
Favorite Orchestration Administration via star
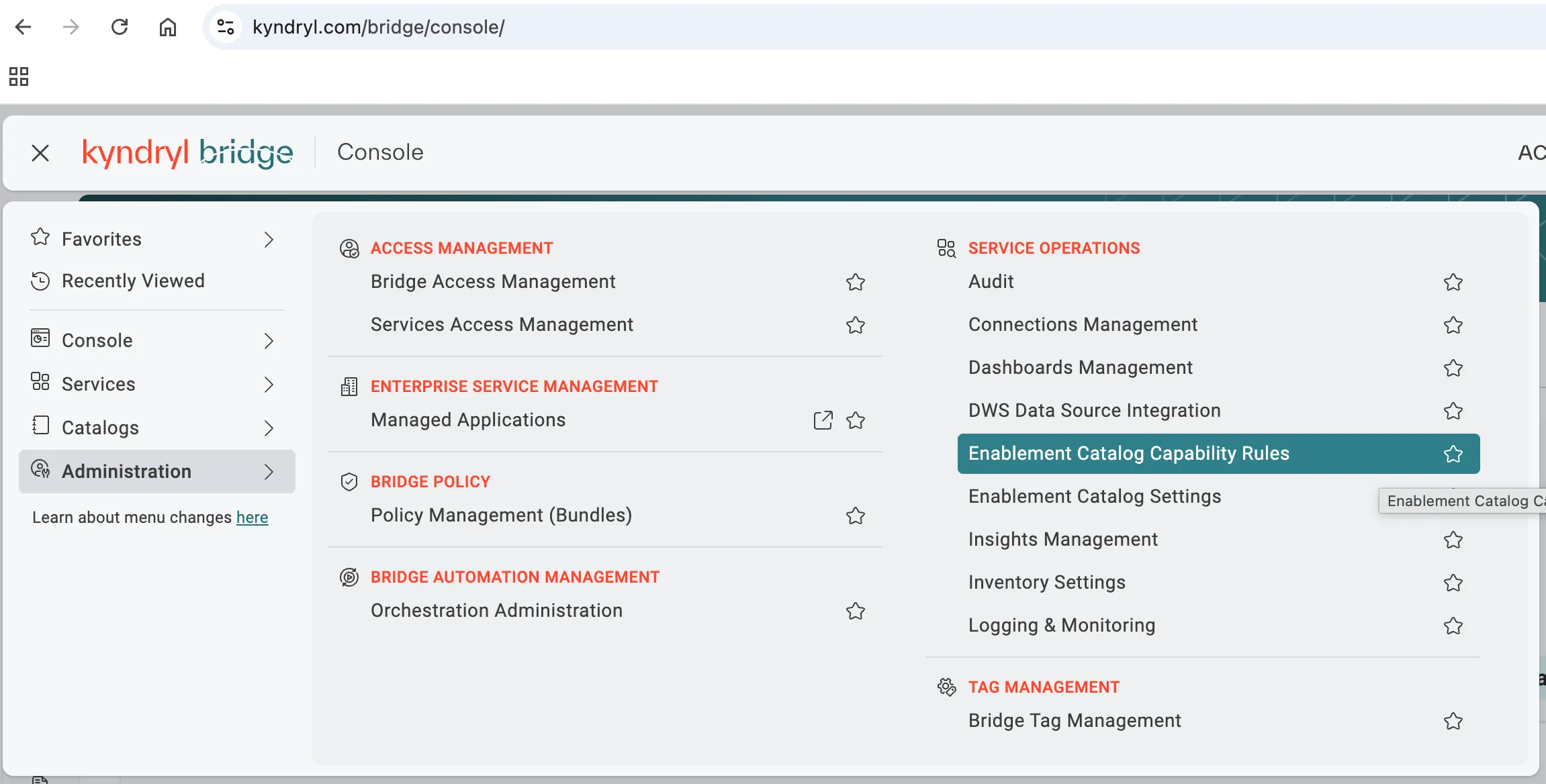pos(856,611)
